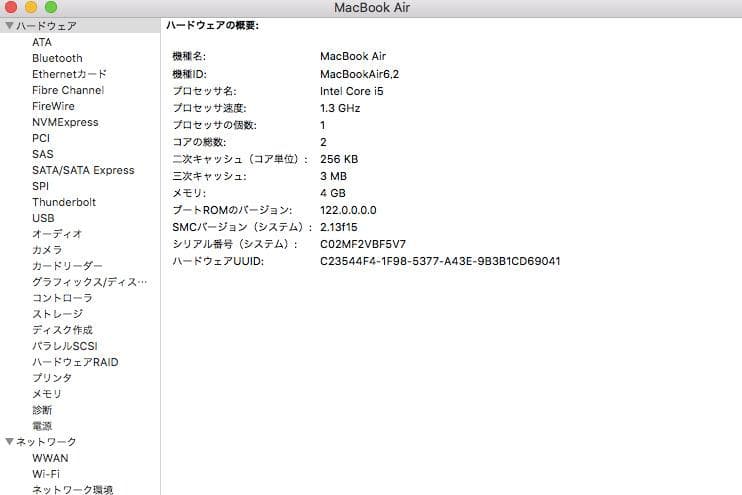Click the processor speed 1.3 GHz
Image resolution: width=742 pixels, height=495 pixels.
(x=340, y=108)
